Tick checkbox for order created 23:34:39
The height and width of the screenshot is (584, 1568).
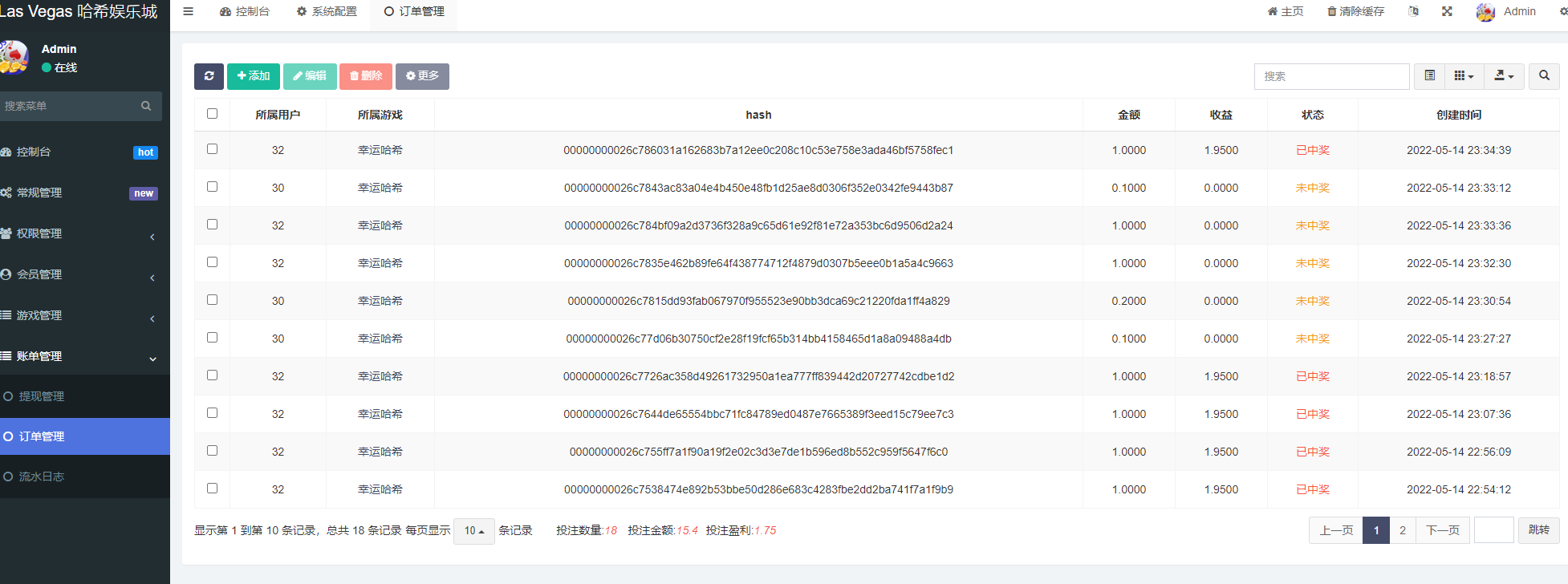(x=212, y=149)
